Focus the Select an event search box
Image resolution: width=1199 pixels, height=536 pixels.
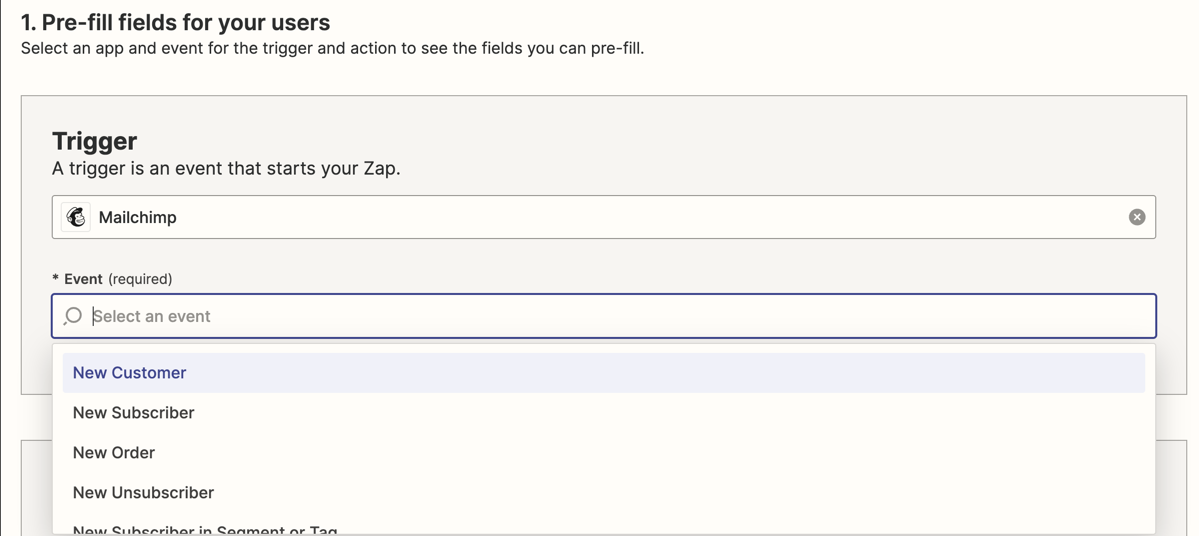click(x=603, y=316)
